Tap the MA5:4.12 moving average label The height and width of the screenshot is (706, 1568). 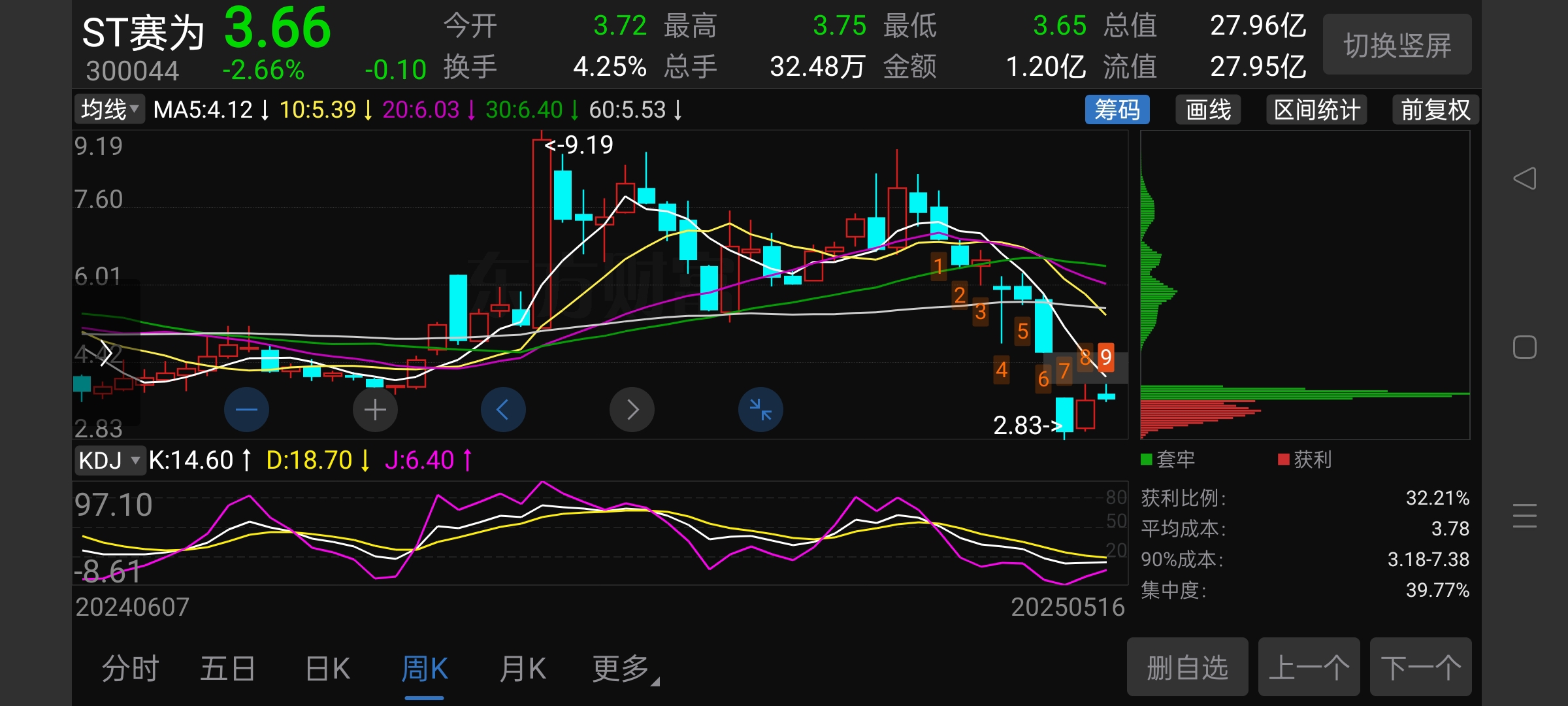click(211, 110)
